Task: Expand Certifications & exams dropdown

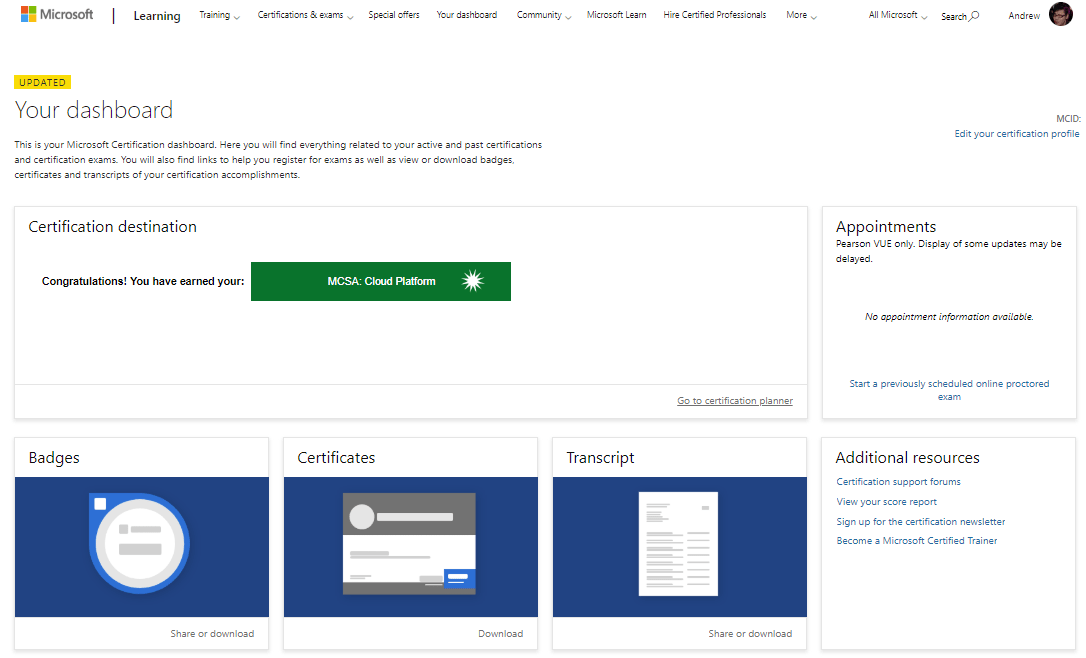Action: coord(305,16)
